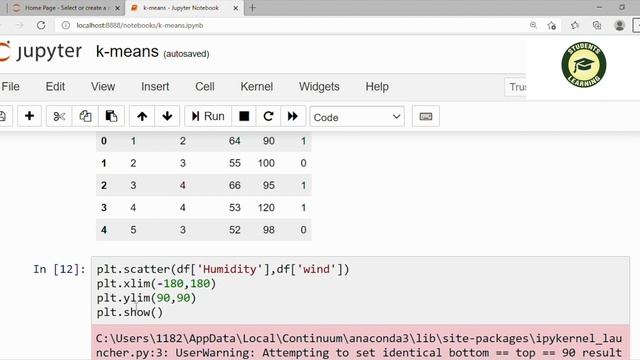Close the k-means notebook tab

coord(236,8)
